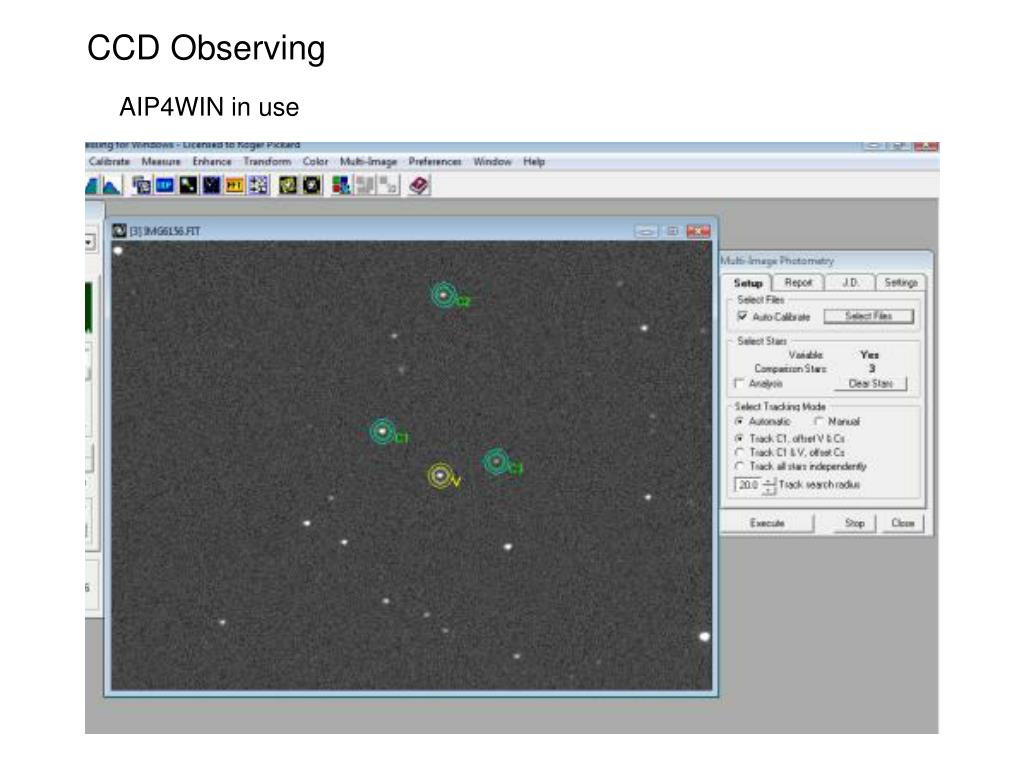Open the Preferences menu
Screen dimensions: 1024x768
point(435,161)
